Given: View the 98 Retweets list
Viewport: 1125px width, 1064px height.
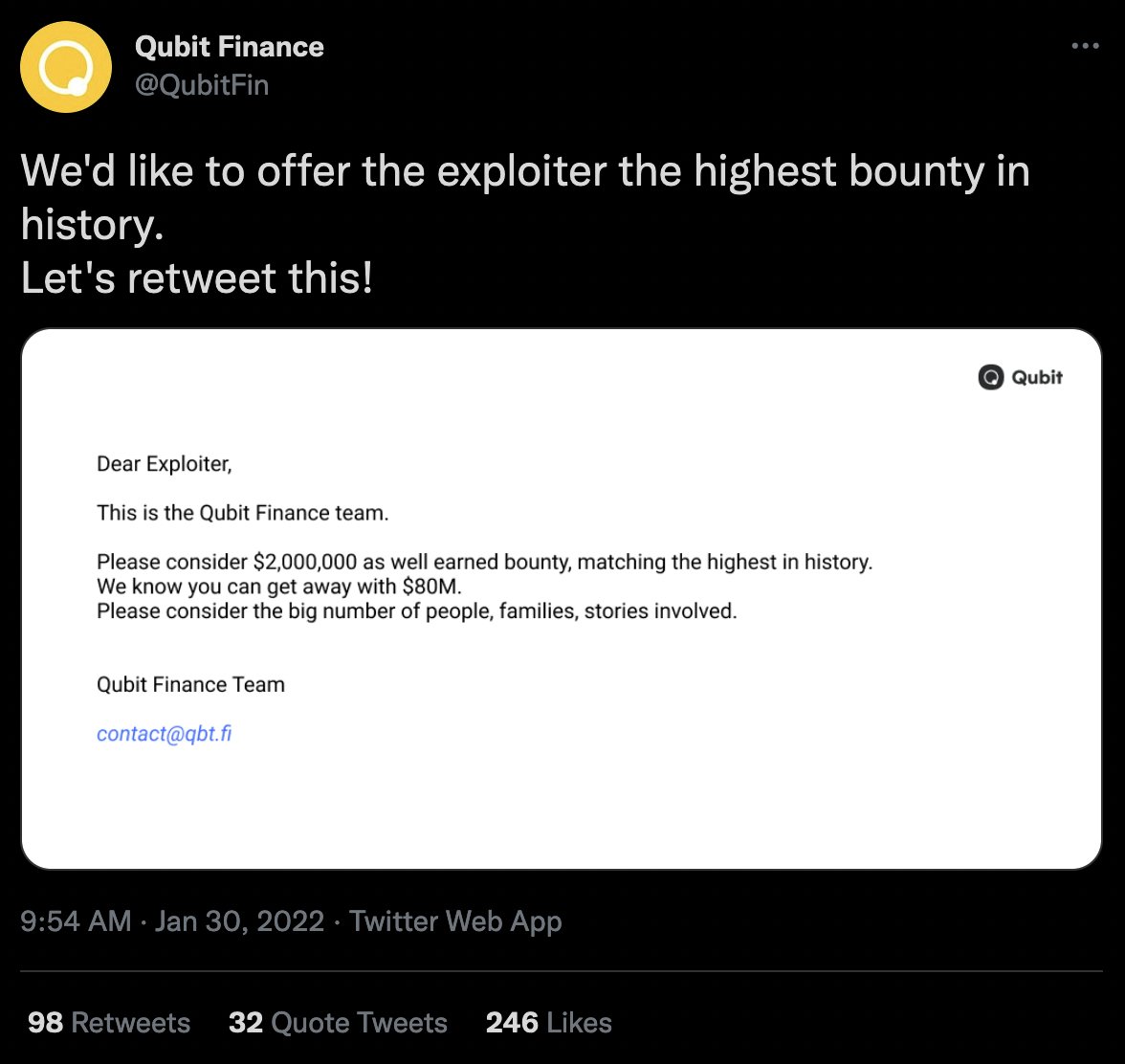Looking at the screenshot, I should tap(109, 1023).
